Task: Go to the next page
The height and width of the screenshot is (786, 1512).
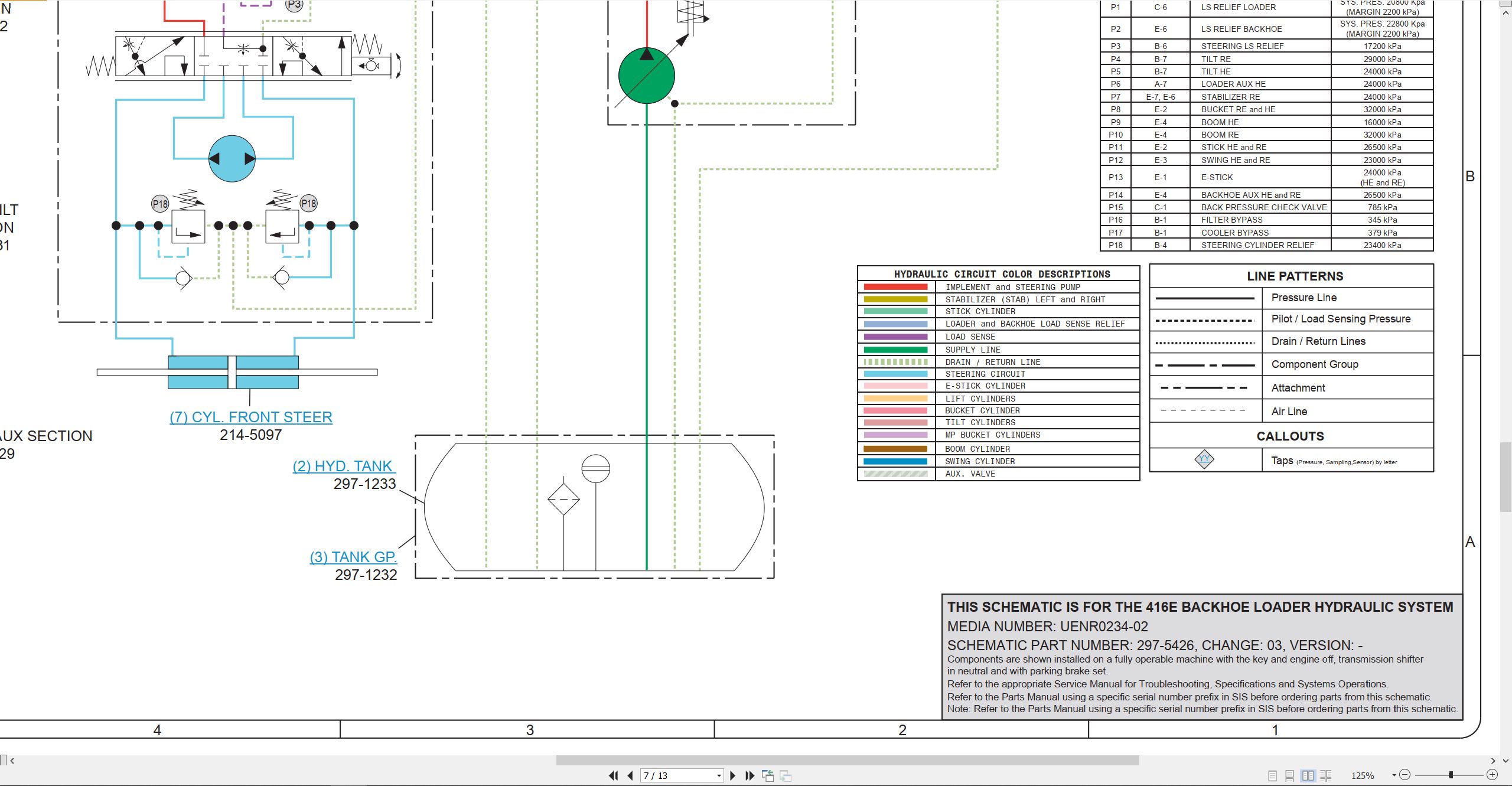Action: [x=732, y=775]
